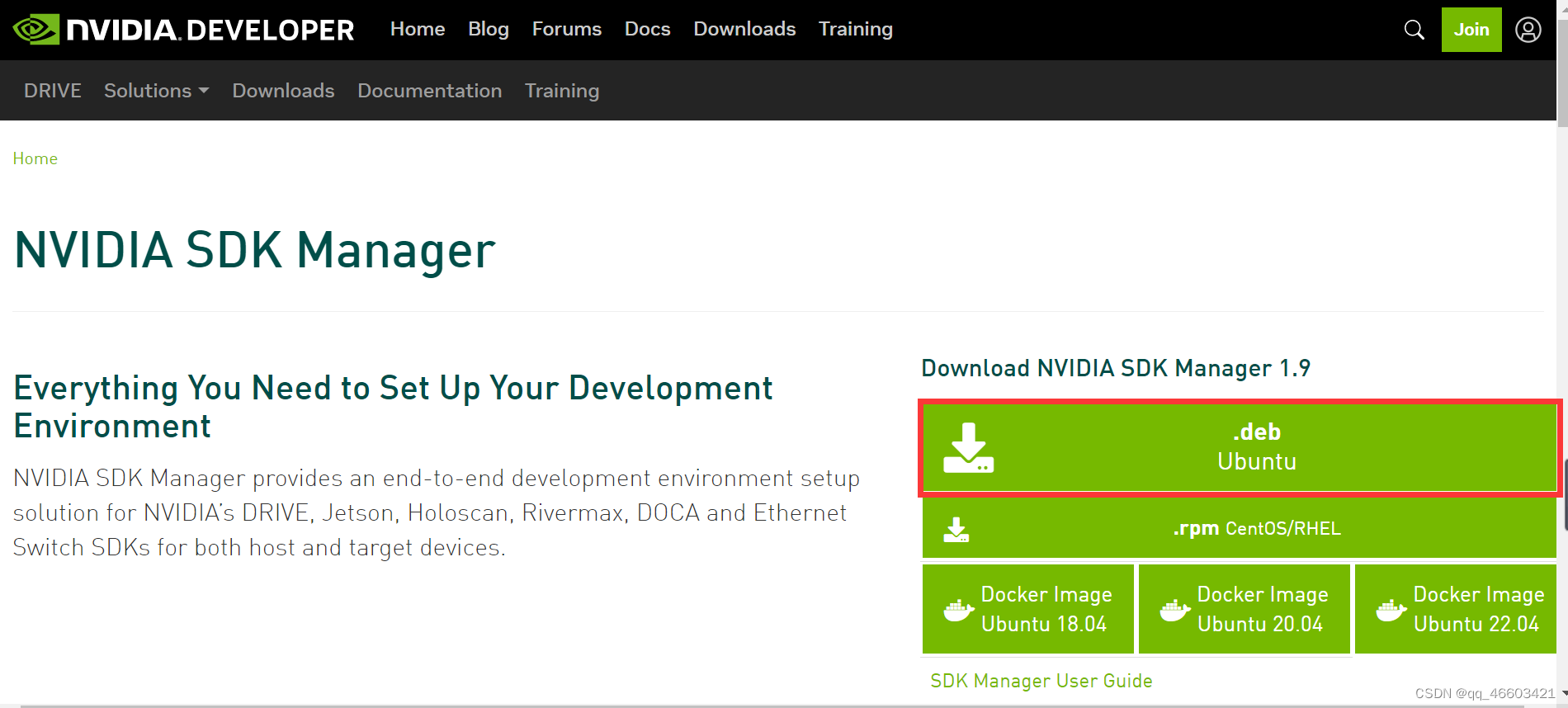Viewport: 1568px width, 708px height.
Task: Select Docker Image Ubuntu 20.04
Action: [x=1244, y=610]
